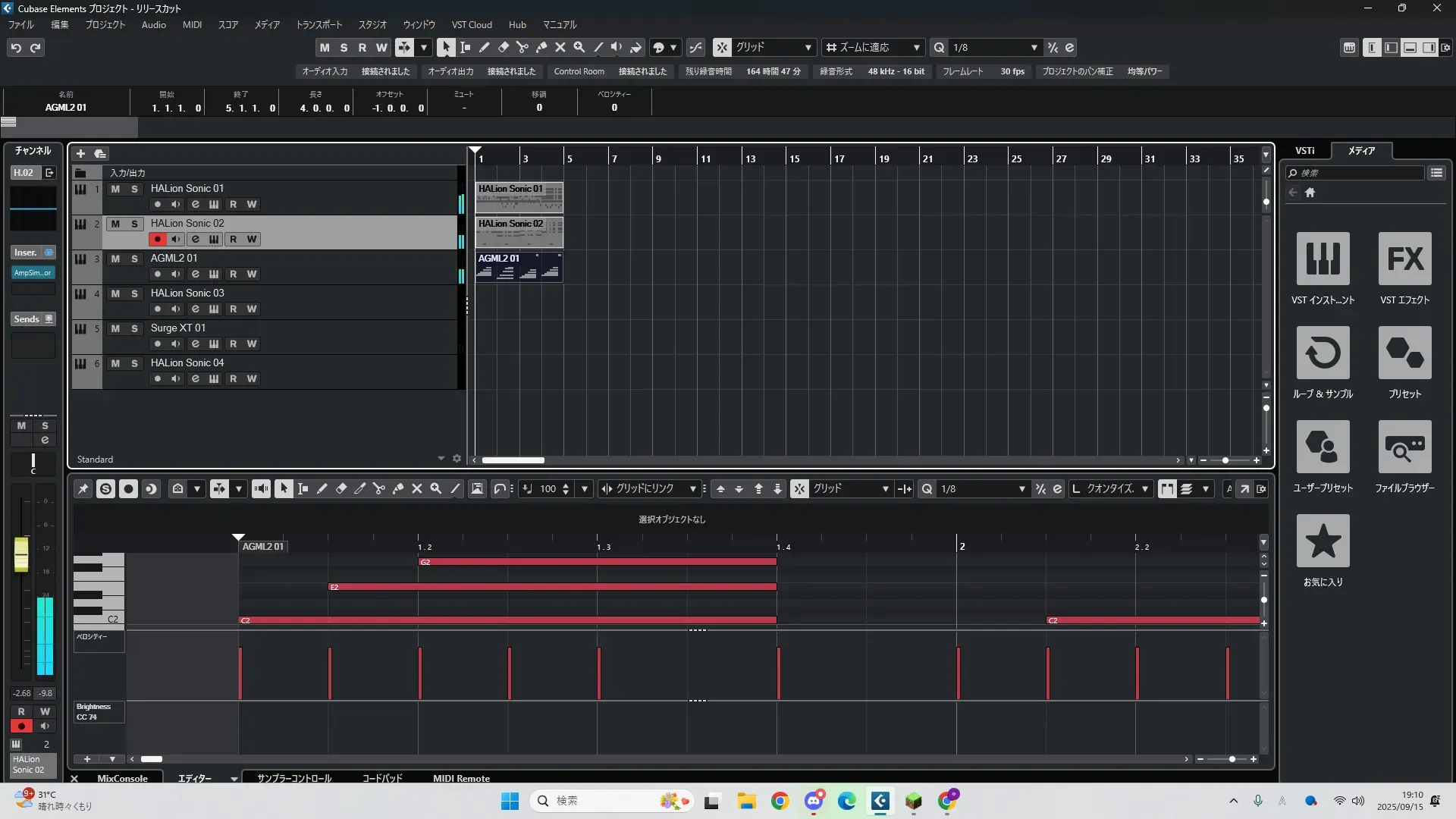This screenshot has height=819, width=1456.
Task: Open the VST Instruments media tile
Action: (1323, 259)
